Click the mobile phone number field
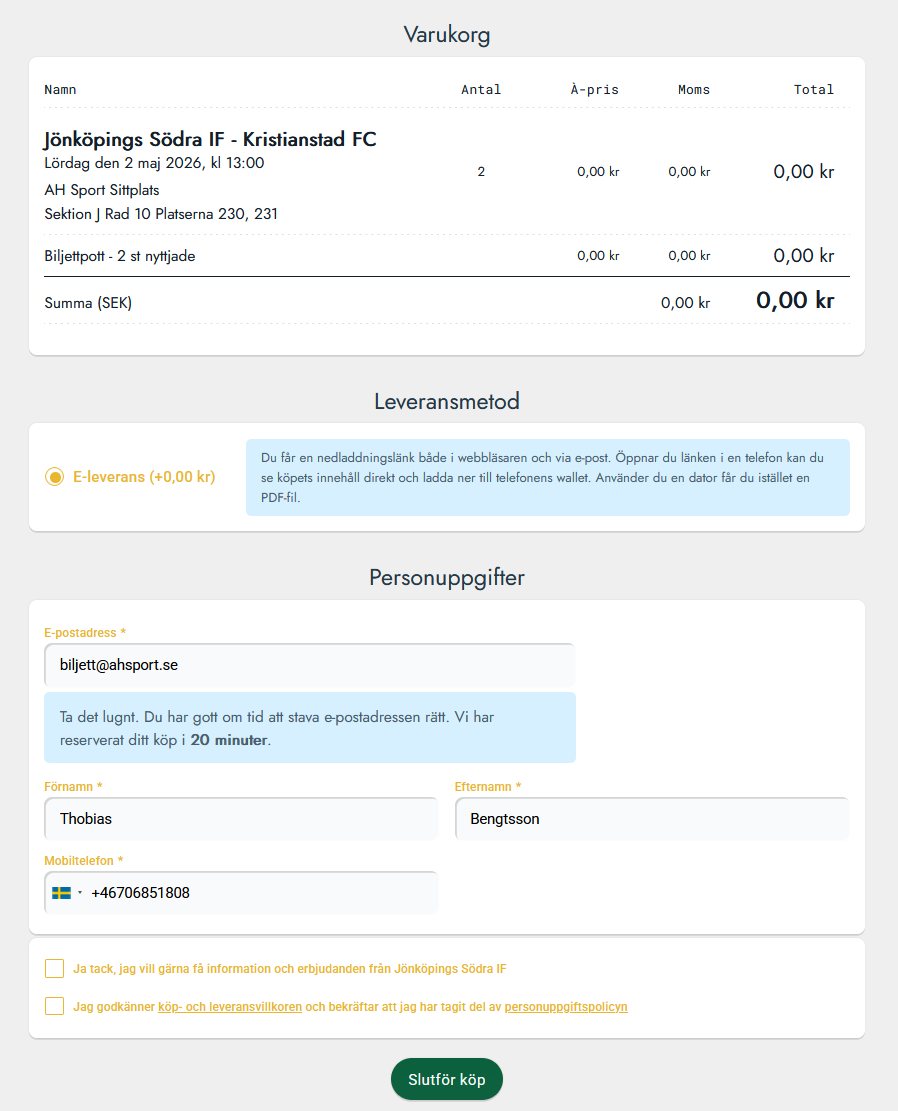Viewport: 898px width, 1111px height. point(260,893)
